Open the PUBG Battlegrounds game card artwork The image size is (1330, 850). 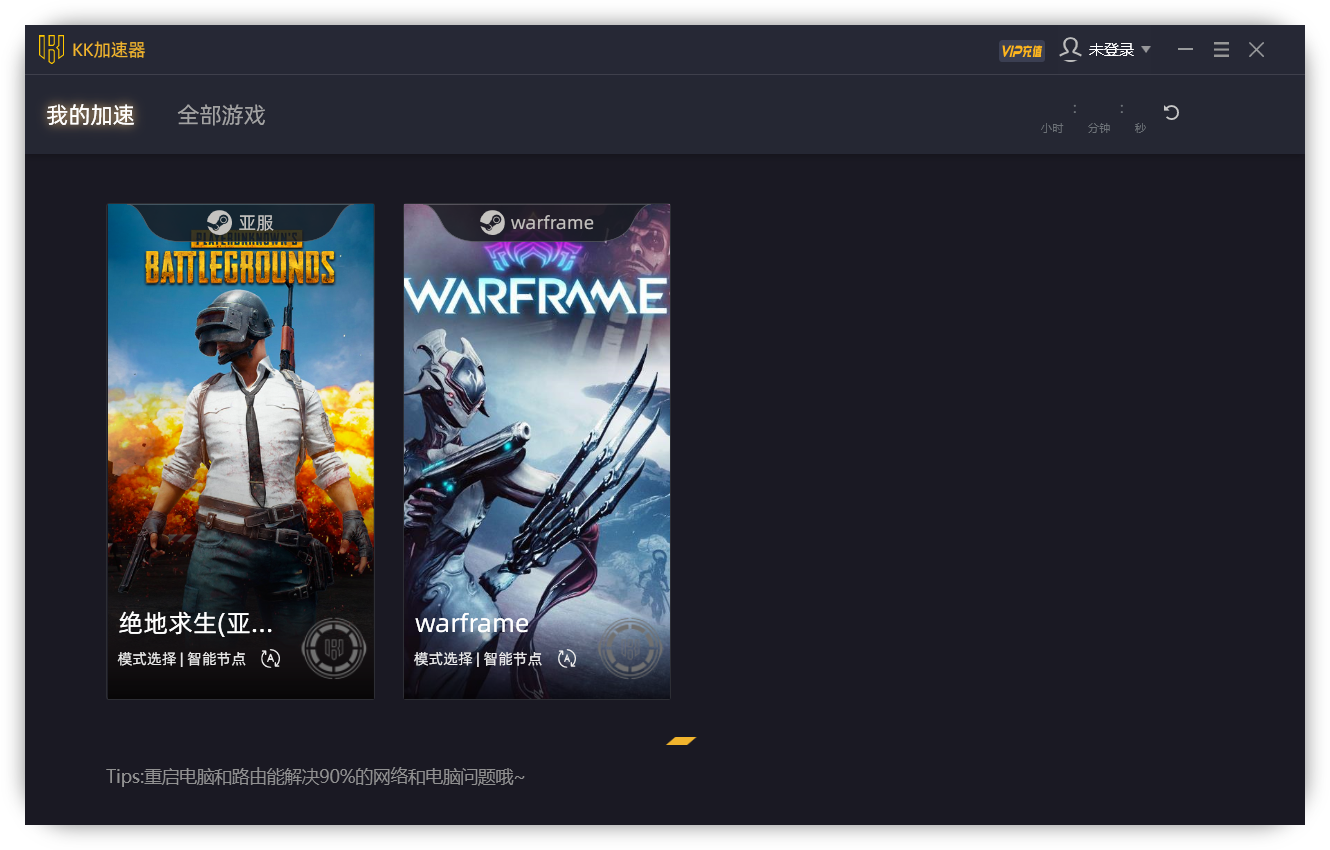pyautogui.click(x=241, y=451)
